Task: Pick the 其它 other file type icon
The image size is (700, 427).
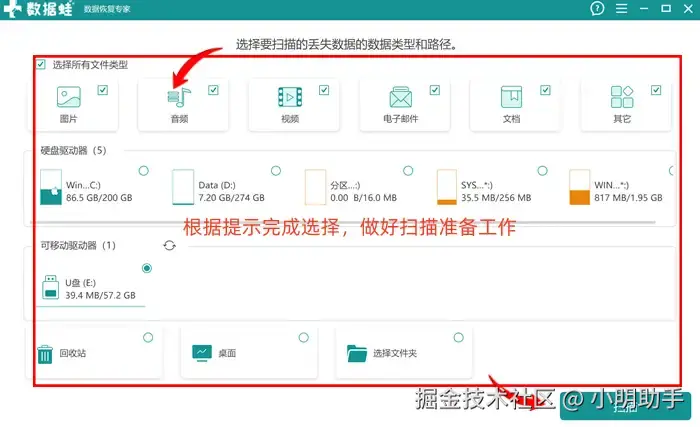Action: pos(622,97)
